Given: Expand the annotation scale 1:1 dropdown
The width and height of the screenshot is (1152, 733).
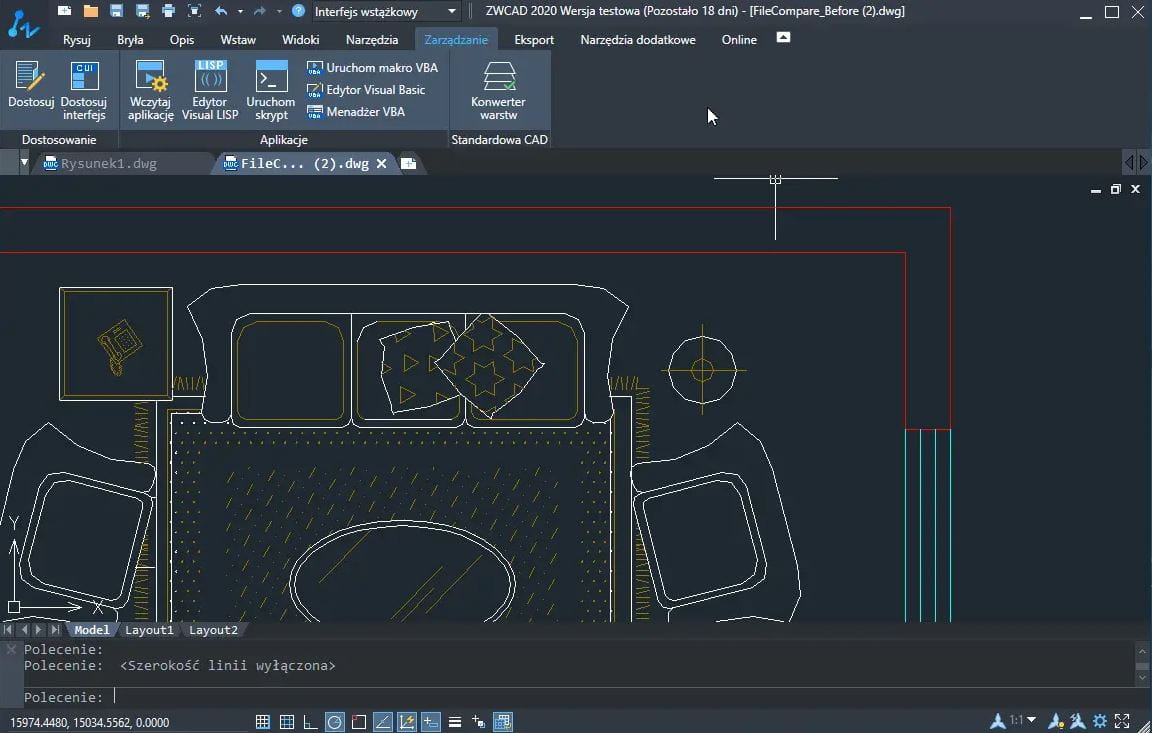Looking at the screenshot, I should point(1032,721).
